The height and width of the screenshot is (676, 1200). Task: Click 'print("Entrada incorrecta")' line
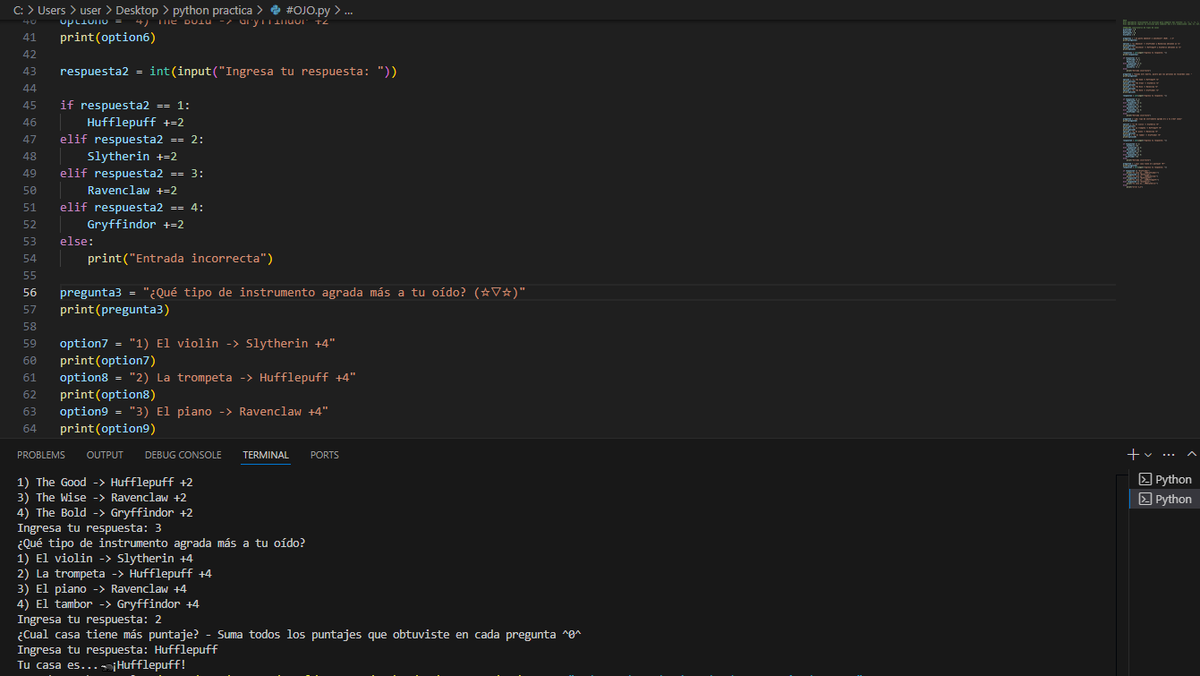click(180, 258)
